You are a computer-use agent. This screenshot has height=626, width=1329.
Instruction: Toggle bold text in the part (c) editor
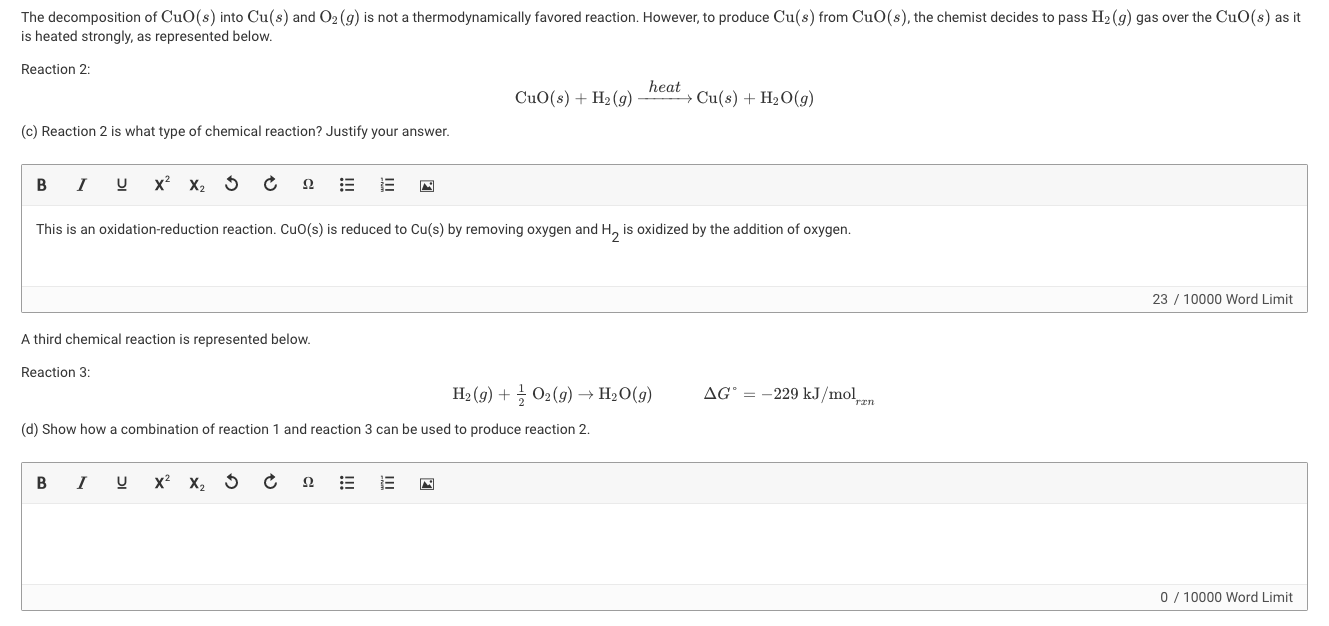pos(41,185)
